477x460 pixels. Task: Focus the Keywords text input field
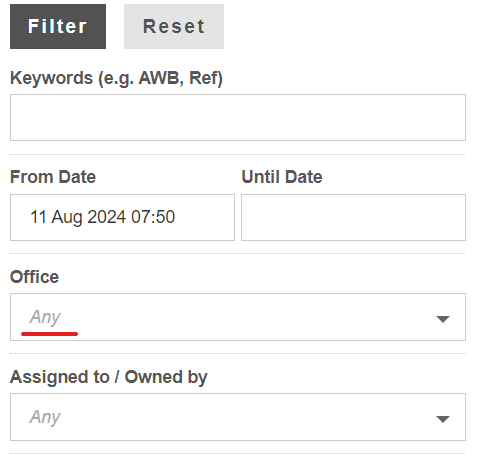pos(238,117)
